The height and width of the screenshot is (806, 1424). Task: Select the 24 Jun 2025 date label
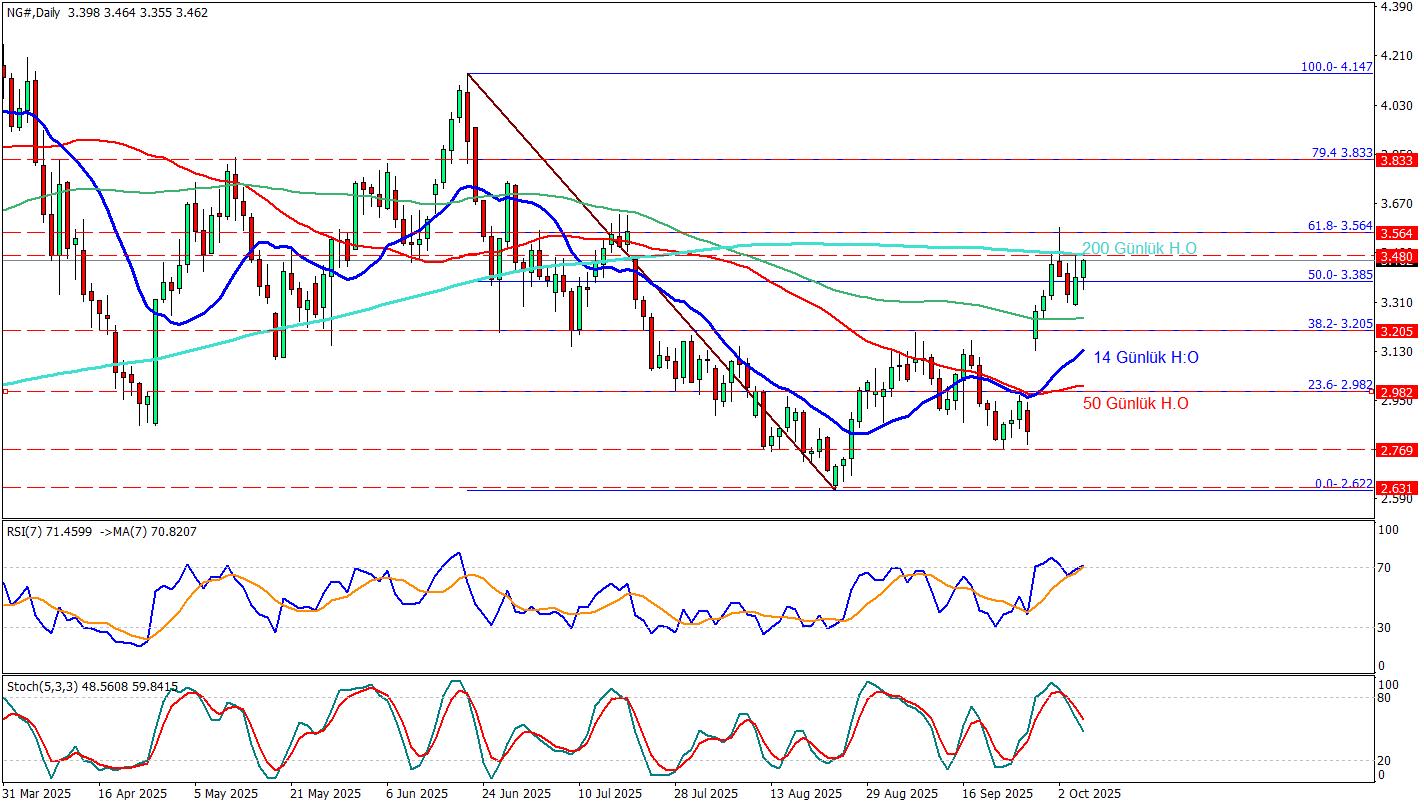point(516,793)
